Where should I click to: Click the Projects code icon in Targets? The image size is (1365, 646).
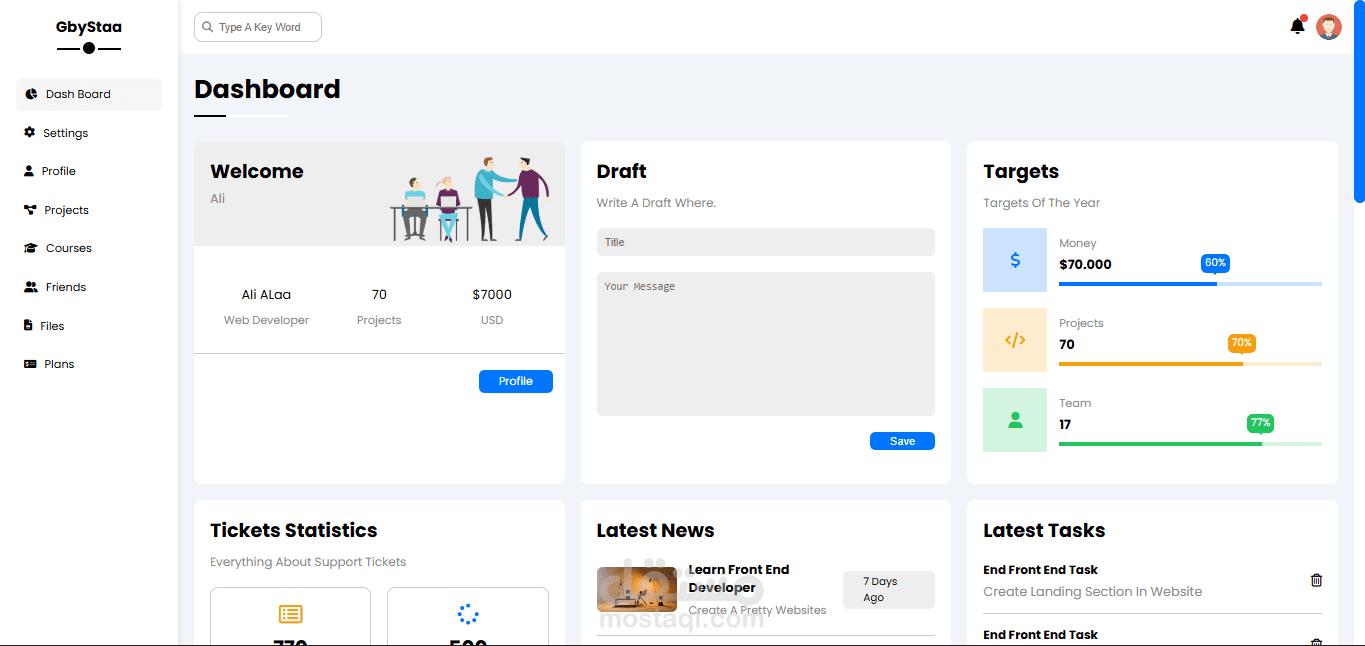click(x=1014, y=340)
